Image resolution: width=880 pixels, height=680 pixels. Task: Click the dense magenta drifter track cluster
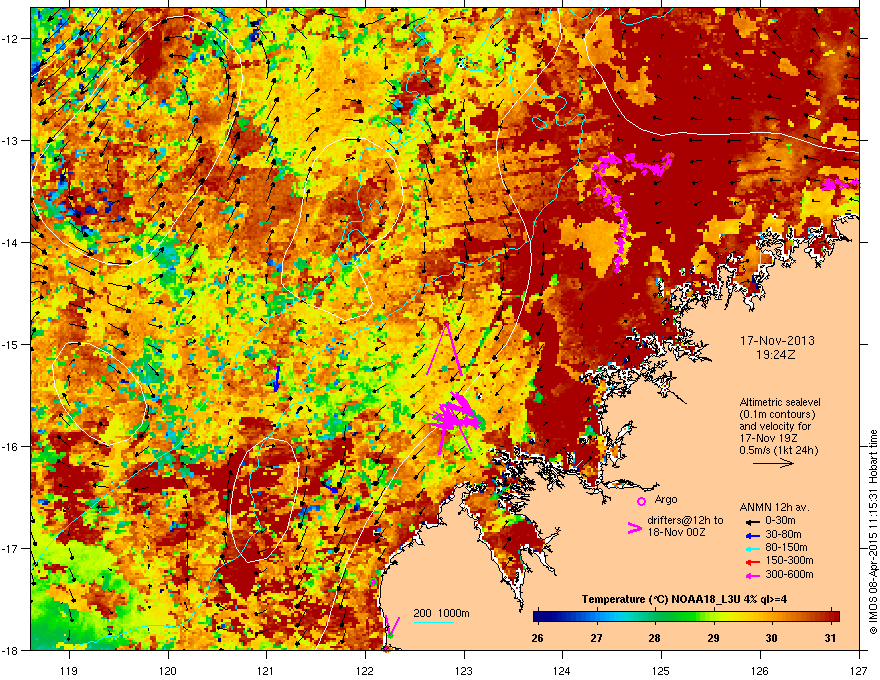point(456,417)
